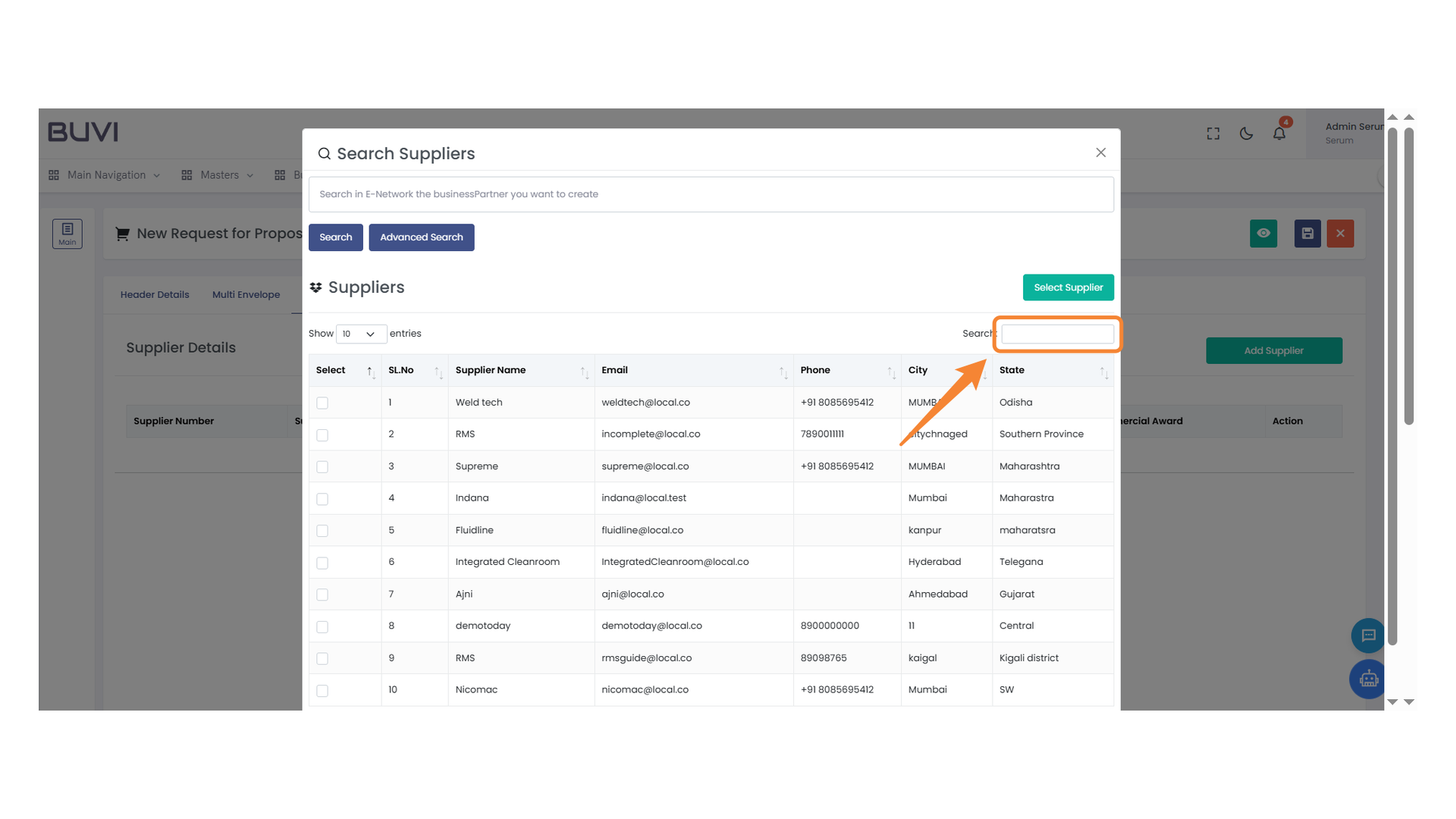Click the eye preview icon on the toolbar
This screenshot has height=819, width=1456.
pos(1263,234)
